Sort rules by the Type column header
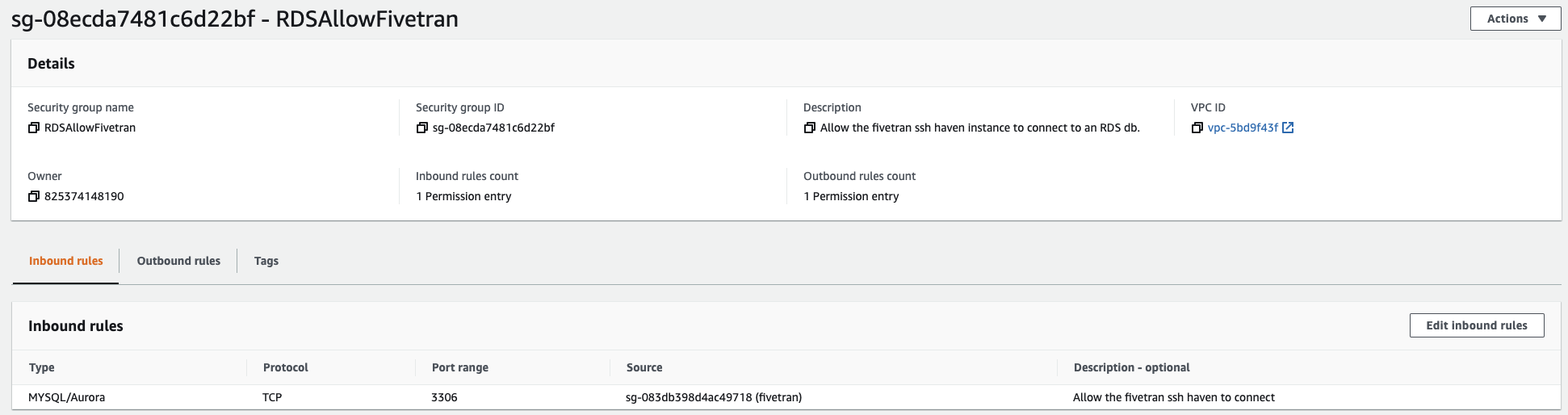 (42, 367)
